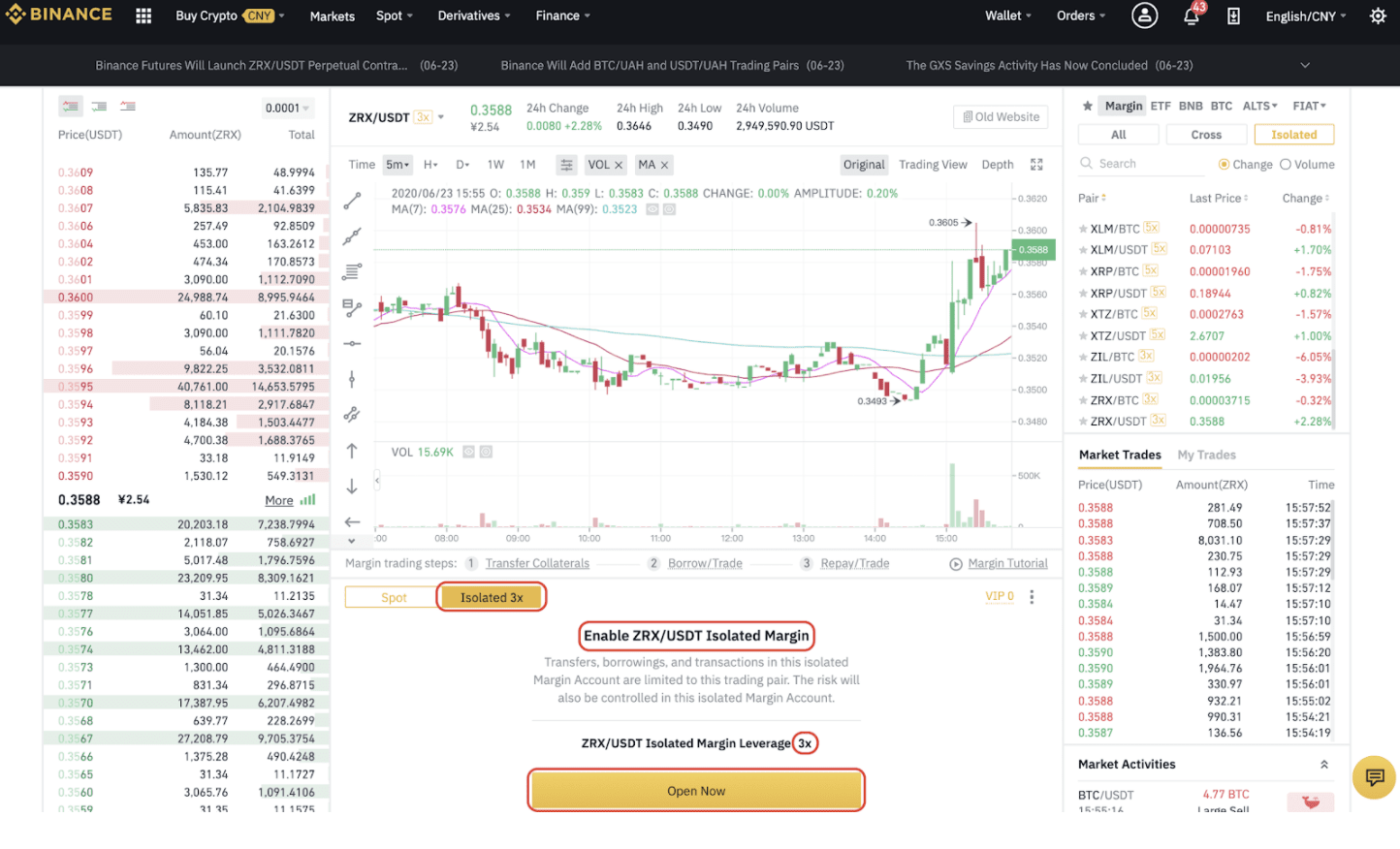Expand the Spot menu in the header
Screen dimensions: 1400x849
click(395, 16)
